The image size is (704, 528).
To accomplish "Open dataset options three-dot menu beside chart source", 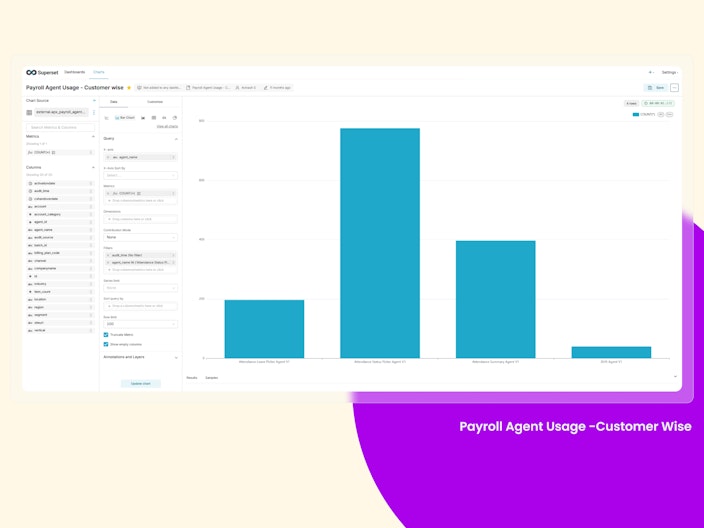I will [x=94, y=112].
